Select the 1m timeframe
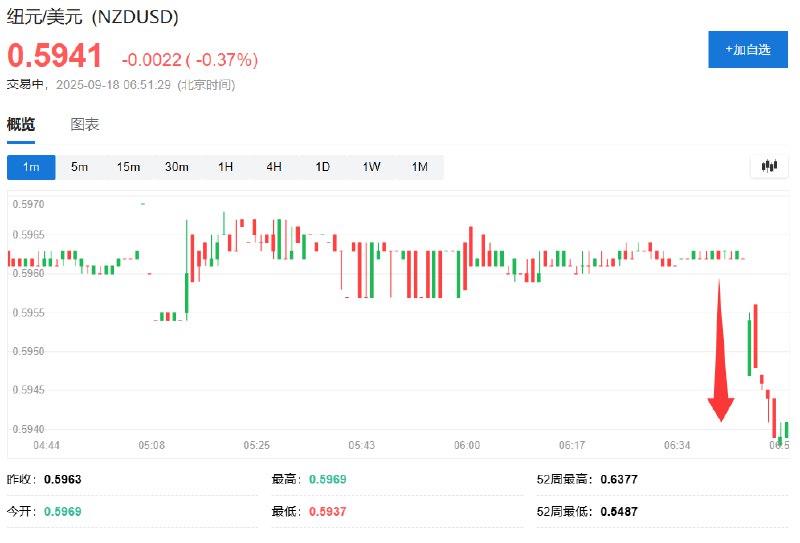The width and height of the screenshot is (800, 543). coord(31,167)
